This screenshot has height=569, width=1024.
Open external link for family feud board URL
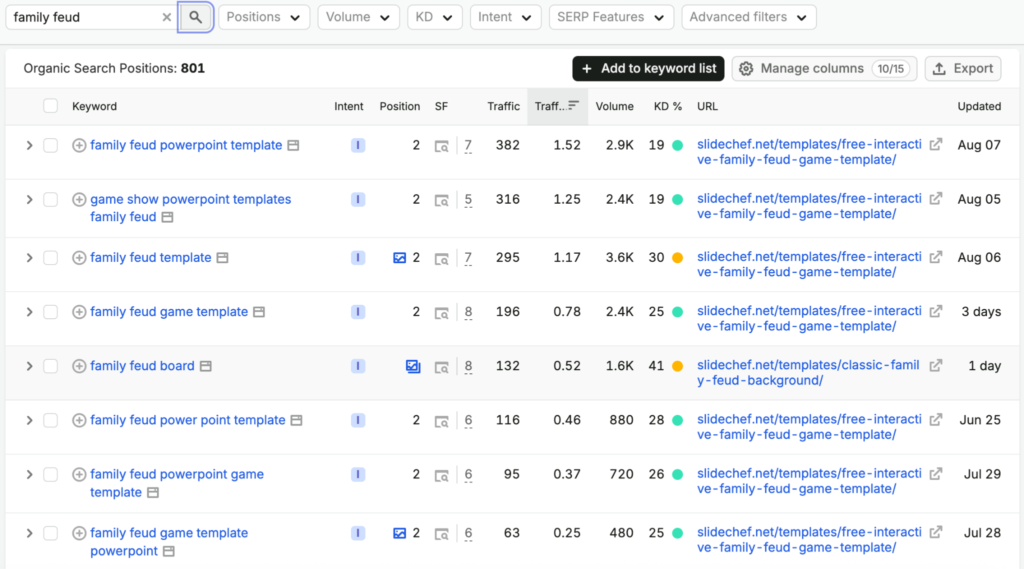point(936,365)
